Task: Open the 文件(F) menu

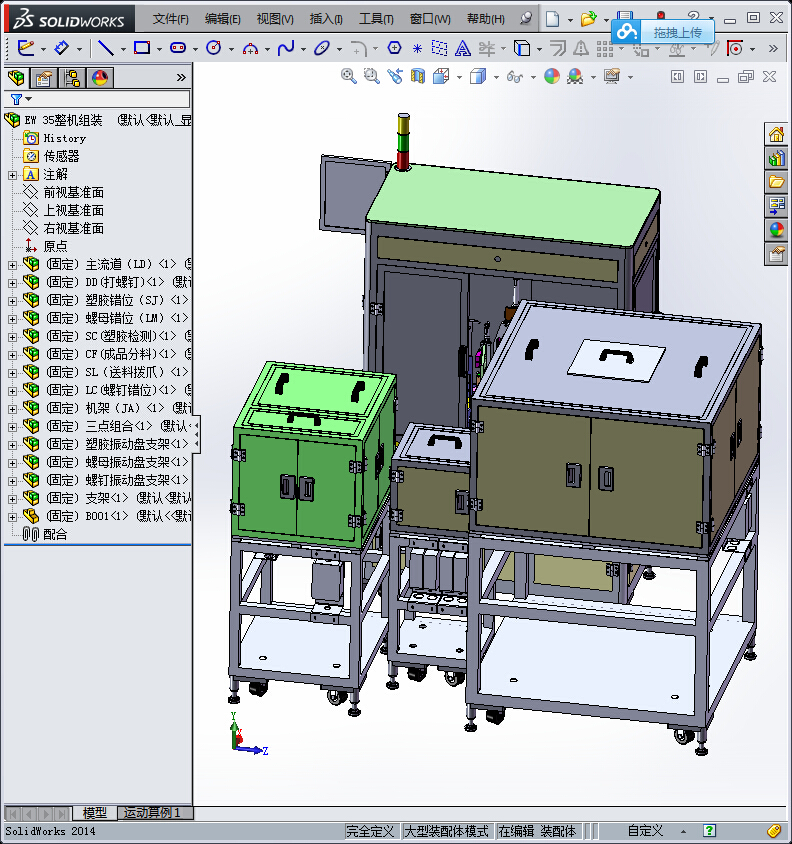Action: (171, 19)
